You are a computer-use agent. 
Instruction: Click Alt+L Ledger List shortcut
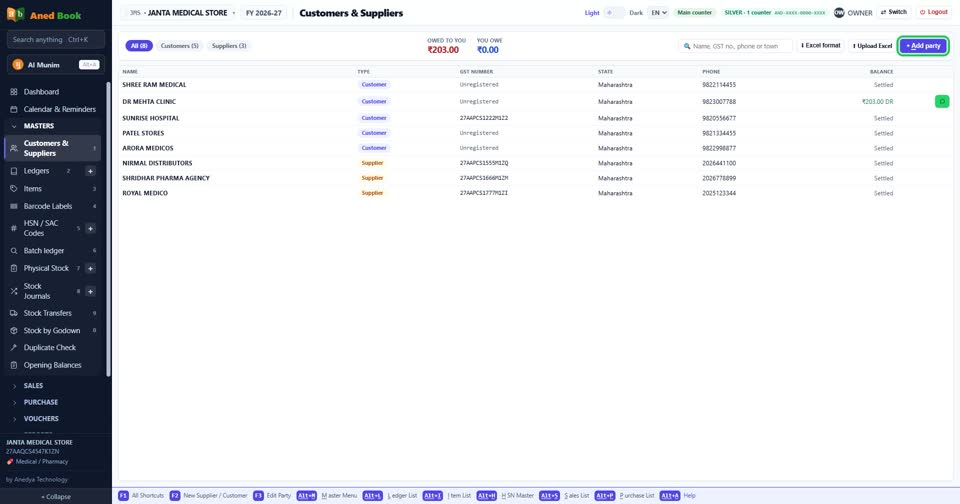(x=392, y=495)
